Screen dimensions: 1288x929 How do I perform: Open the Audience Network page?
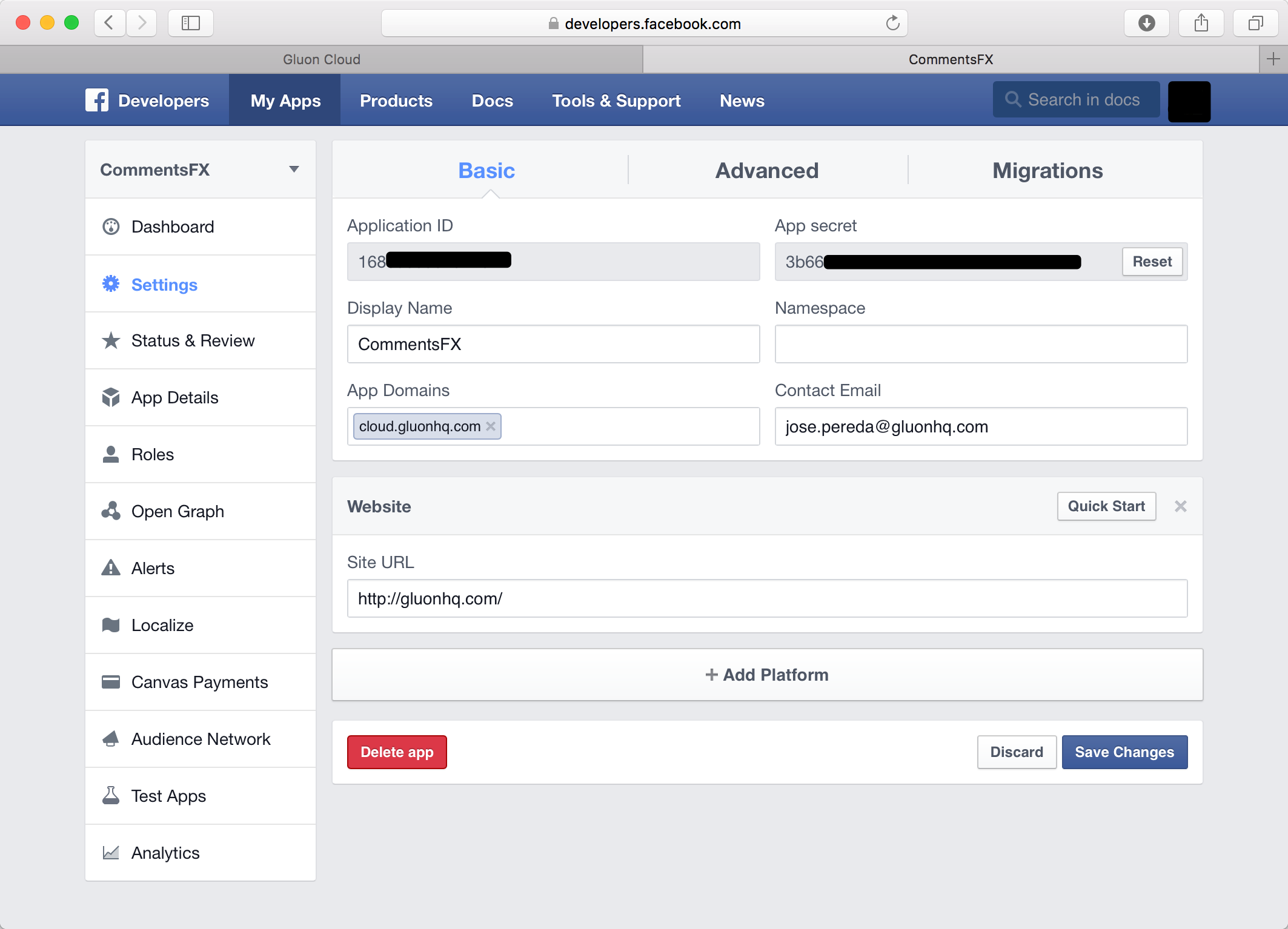coord(201,739)
